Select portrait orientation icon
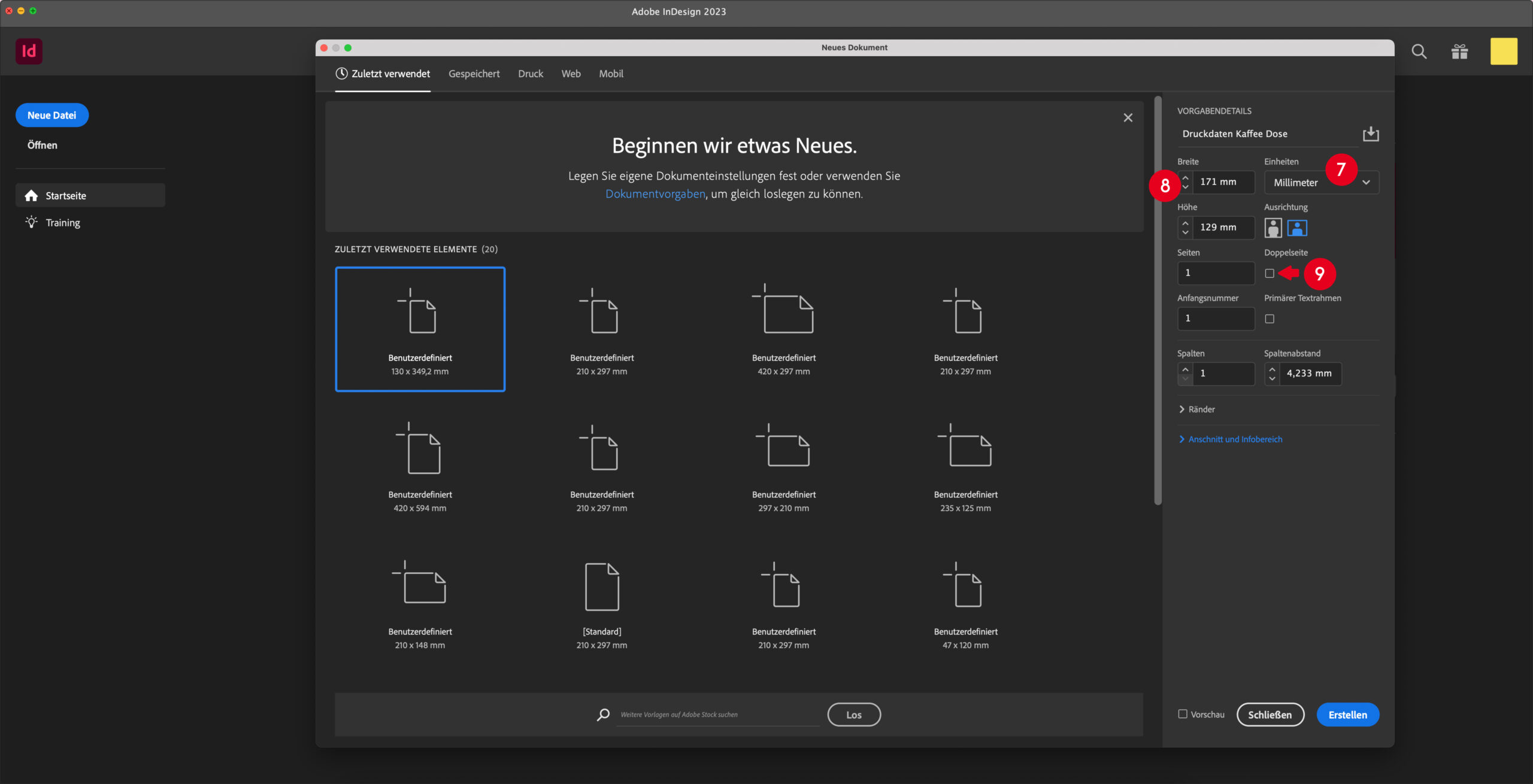The height and width of the screenshot is (784, 1533). (1273, 228)
